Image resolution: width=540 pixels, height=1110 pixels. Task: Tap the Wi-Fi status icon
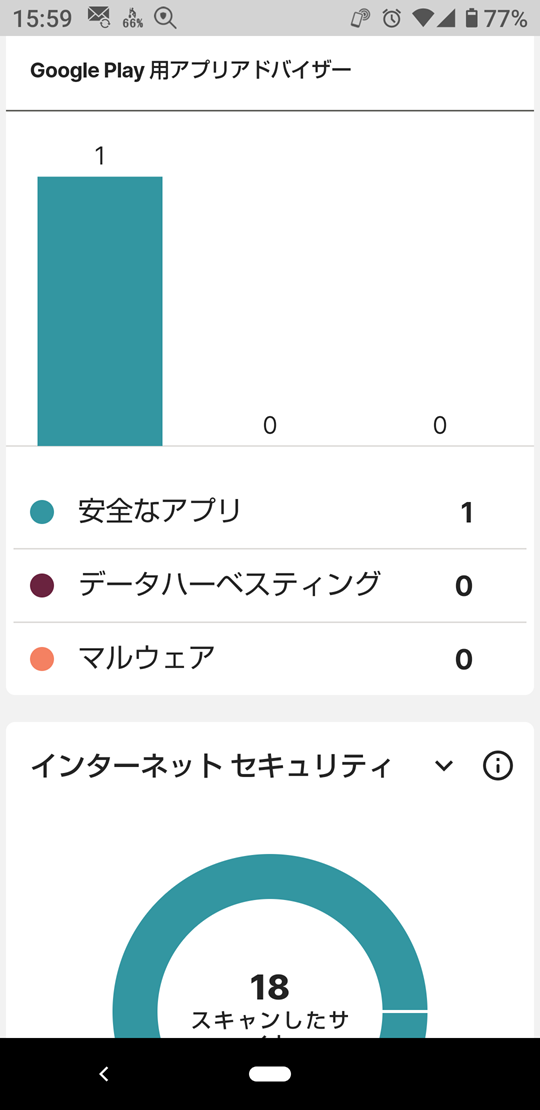coord(423,18)
